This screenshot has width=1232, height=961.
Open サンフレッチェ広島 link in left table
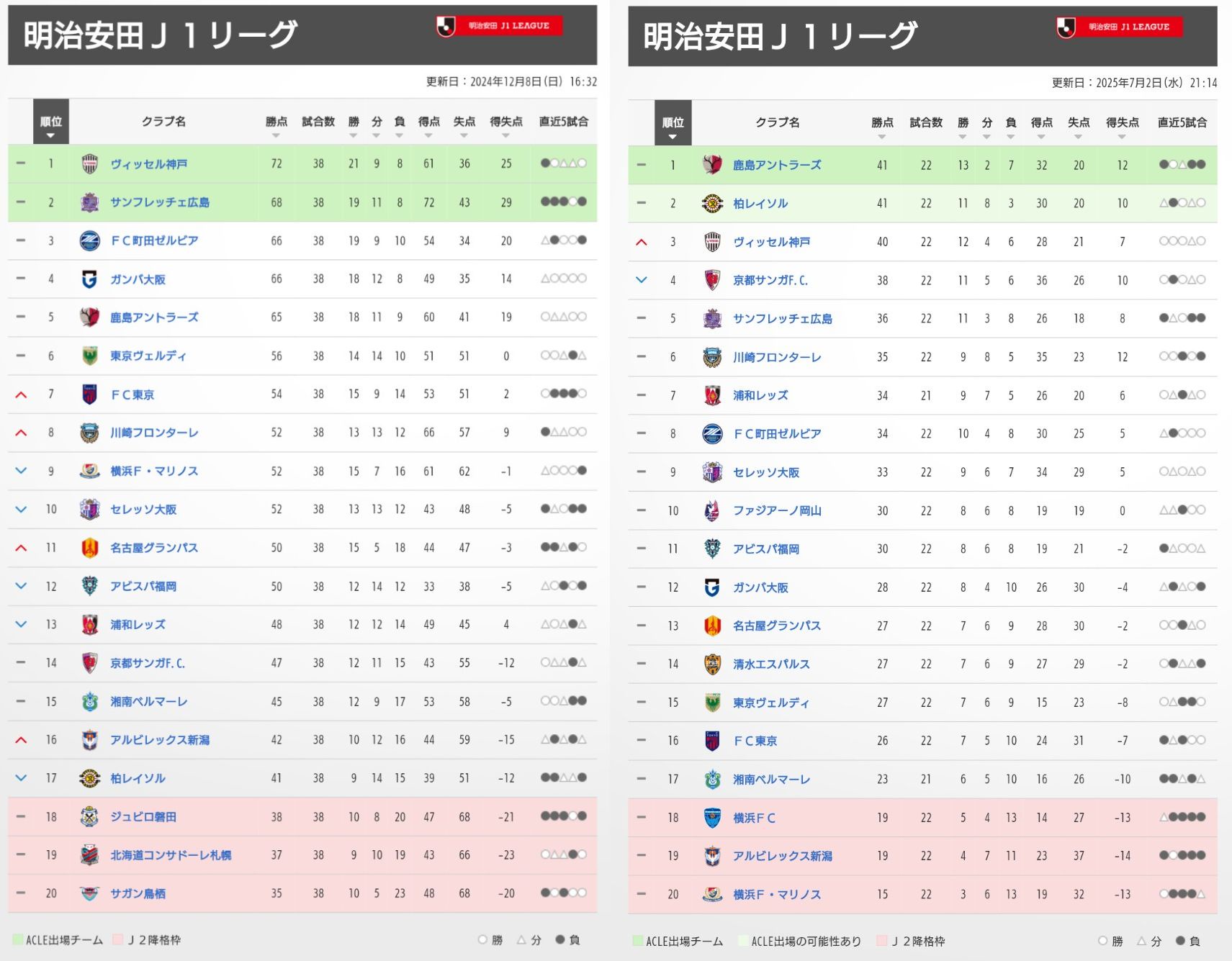[x=160, y=202]
